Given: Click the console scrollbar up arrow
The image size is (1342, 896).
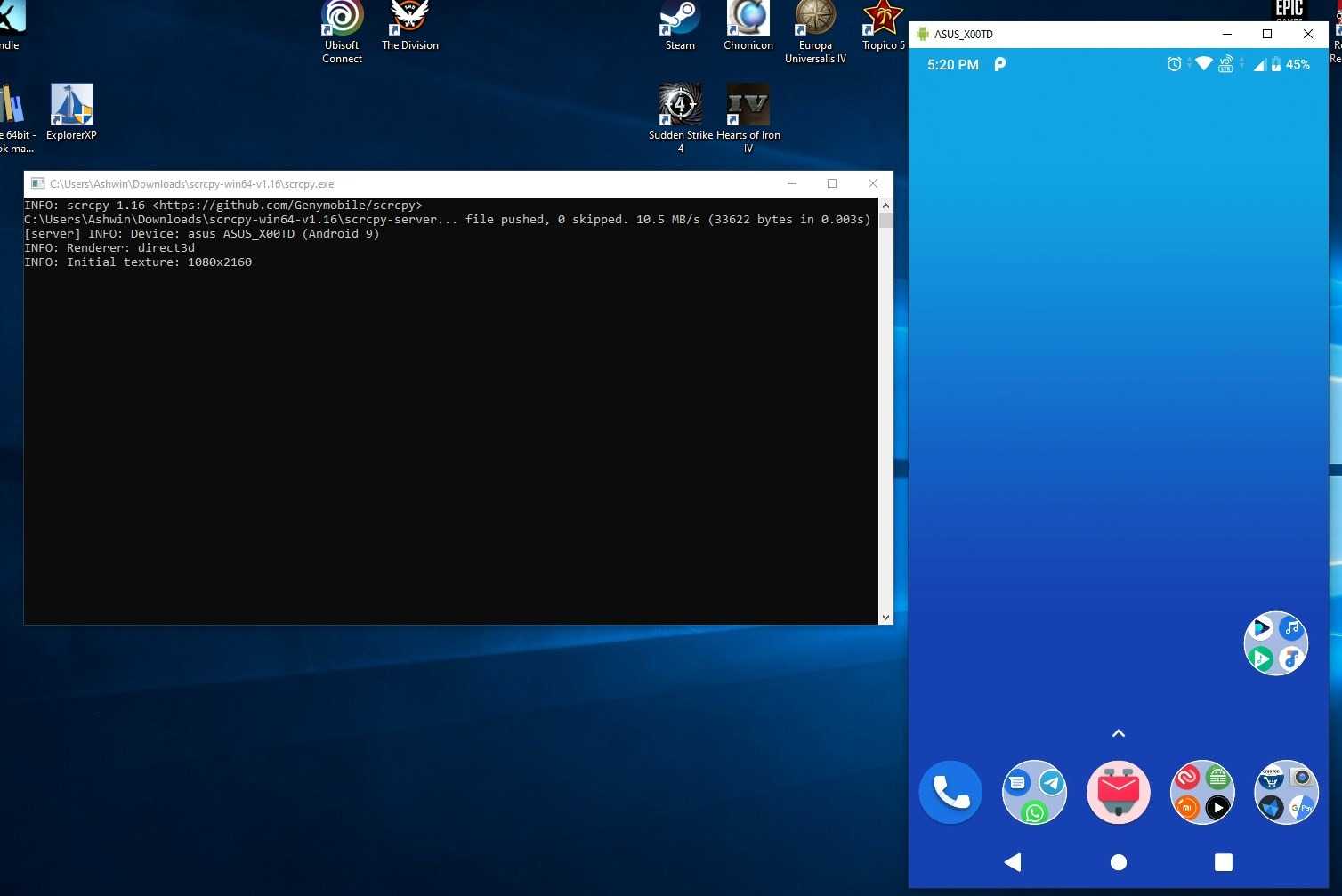Looking at the screenshot, I should (885, 206).
